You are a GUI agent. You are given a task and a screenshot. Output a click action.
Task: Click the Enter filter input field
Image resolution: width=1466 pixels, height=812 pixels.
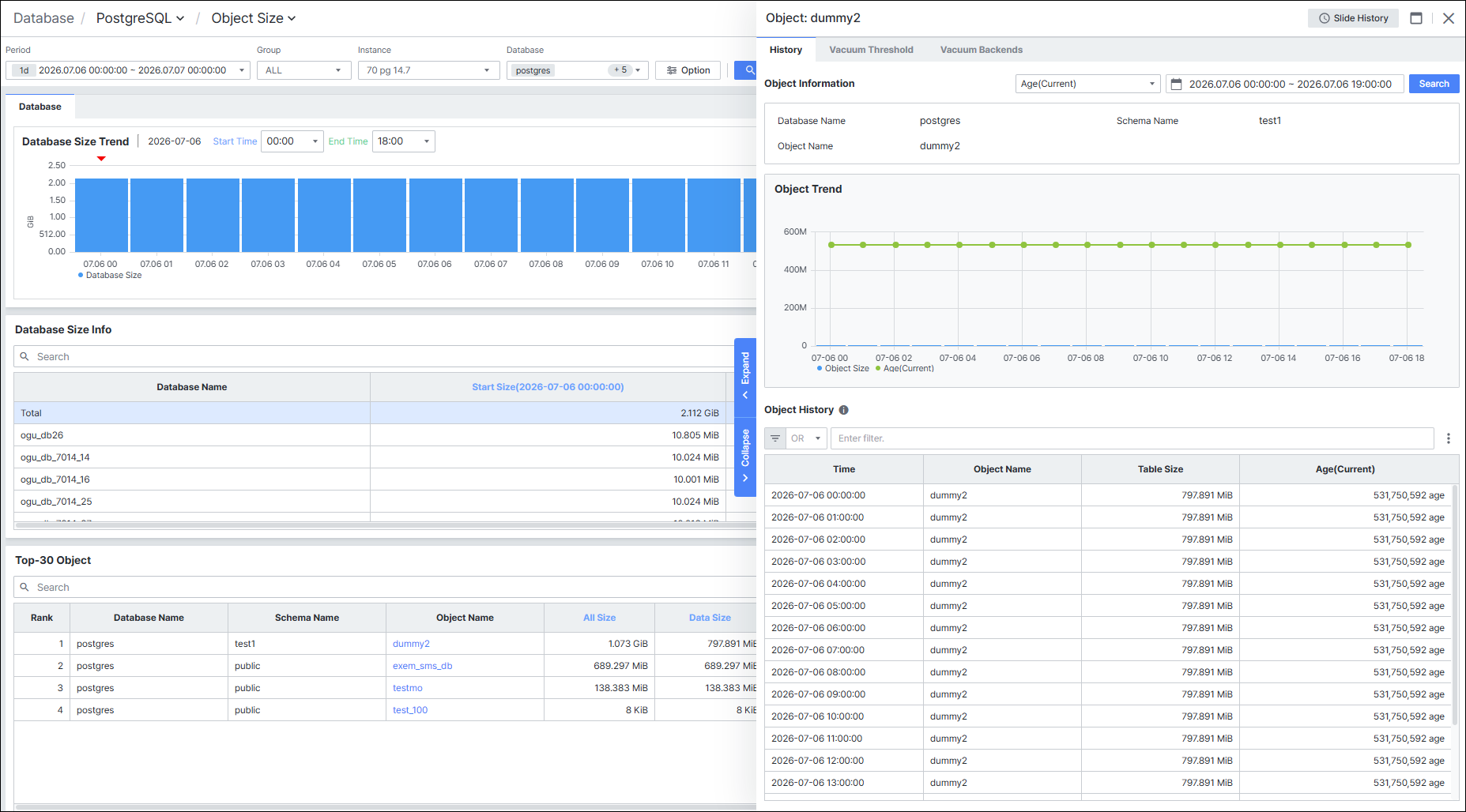pos(1132,438)
